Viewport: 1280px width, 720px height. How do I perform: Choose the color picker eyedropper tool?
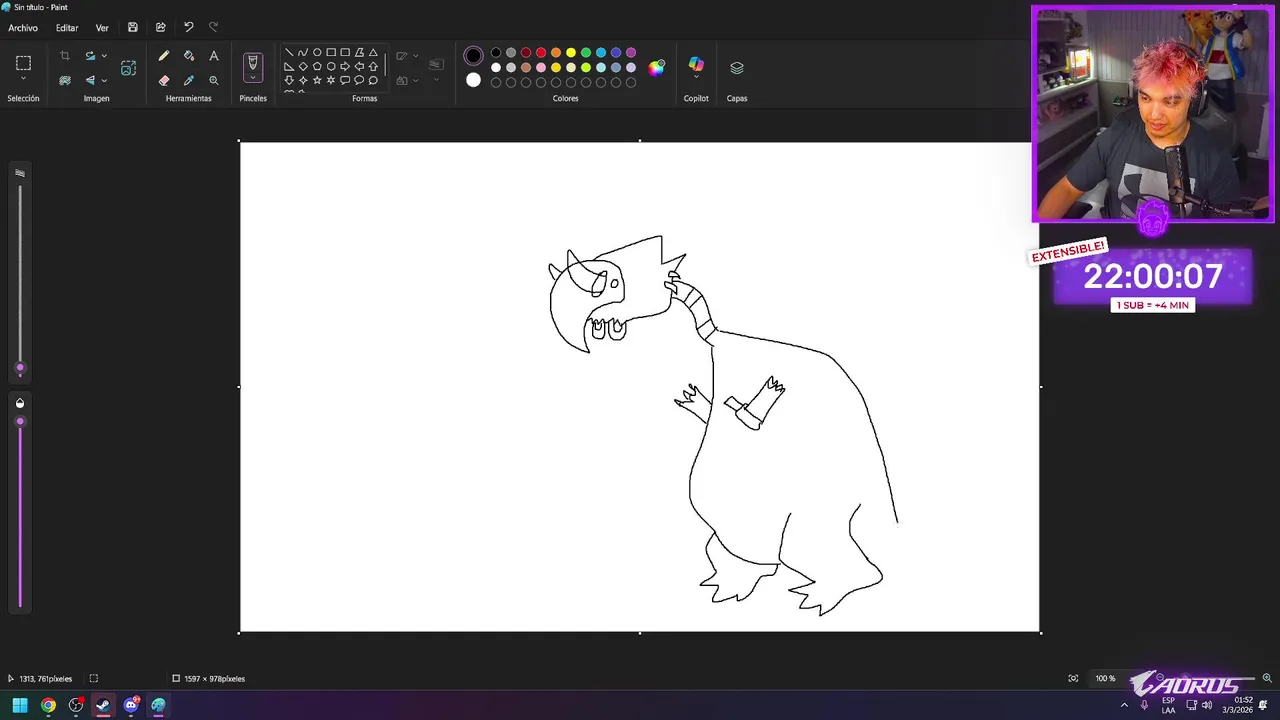click(x=189, y=80)
